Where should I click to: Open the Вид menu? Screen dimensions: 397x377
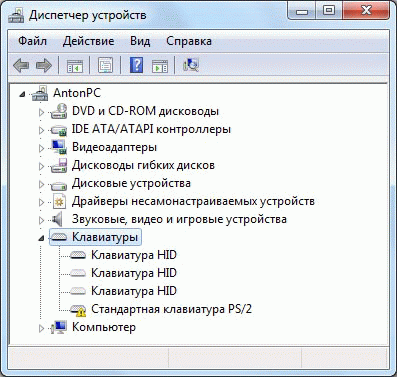point(140,41)
